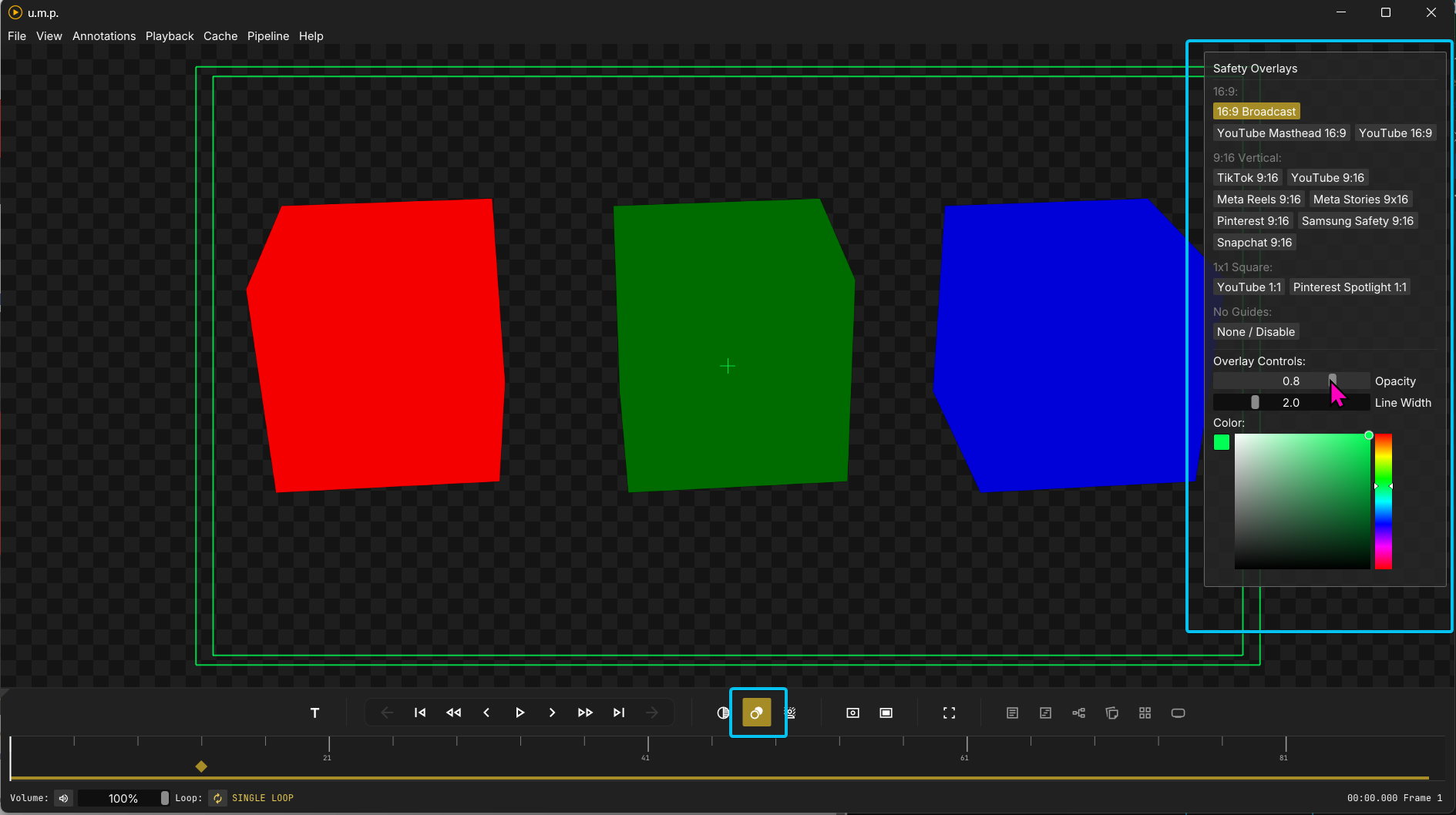Open the four-square grid view icon

click(1145, 713)
